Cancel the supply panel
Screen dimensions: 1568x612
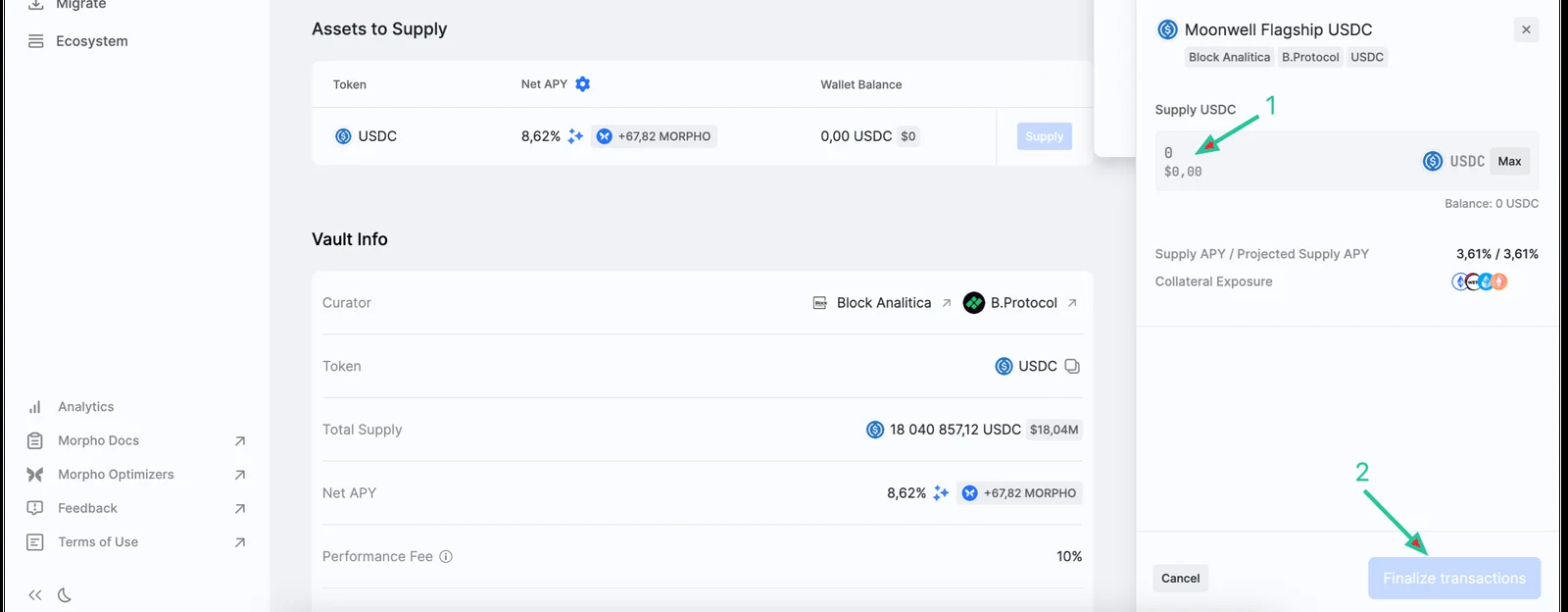(1181, 579)
